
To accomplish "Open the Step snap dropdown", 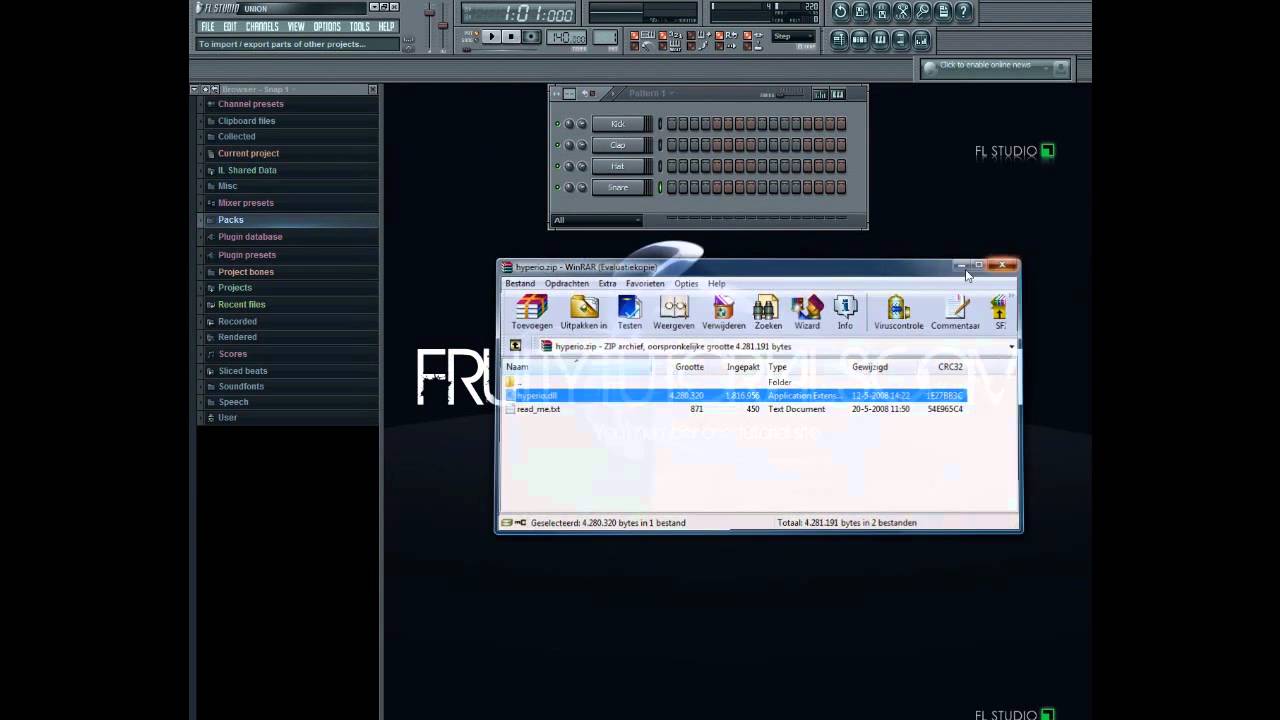I will 793,37.
